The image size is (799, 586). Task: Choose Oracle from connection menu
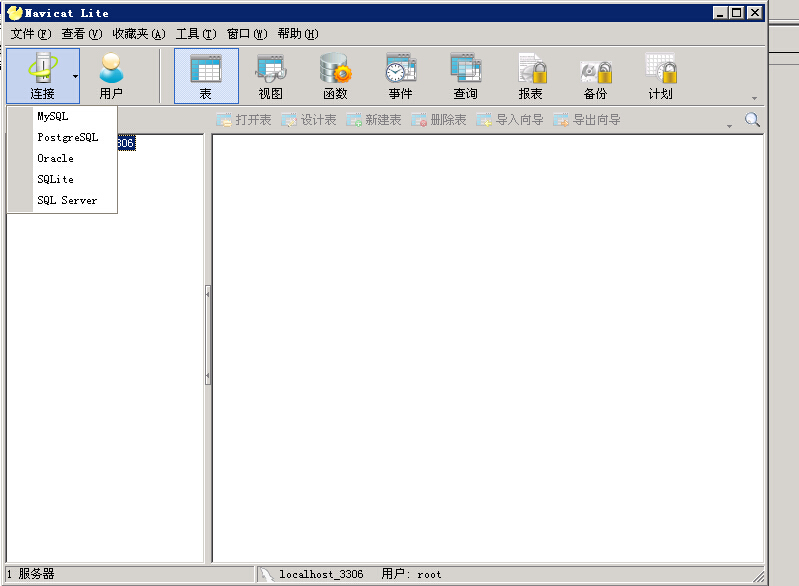click(x=62, y=158)
